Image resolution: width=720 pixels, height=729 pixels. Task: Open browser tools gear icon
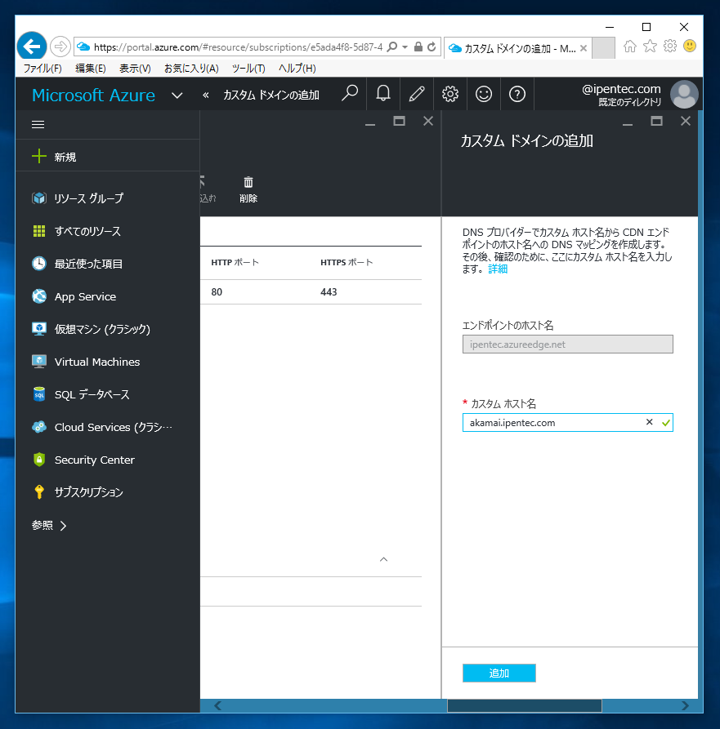(x=670, y=46)
